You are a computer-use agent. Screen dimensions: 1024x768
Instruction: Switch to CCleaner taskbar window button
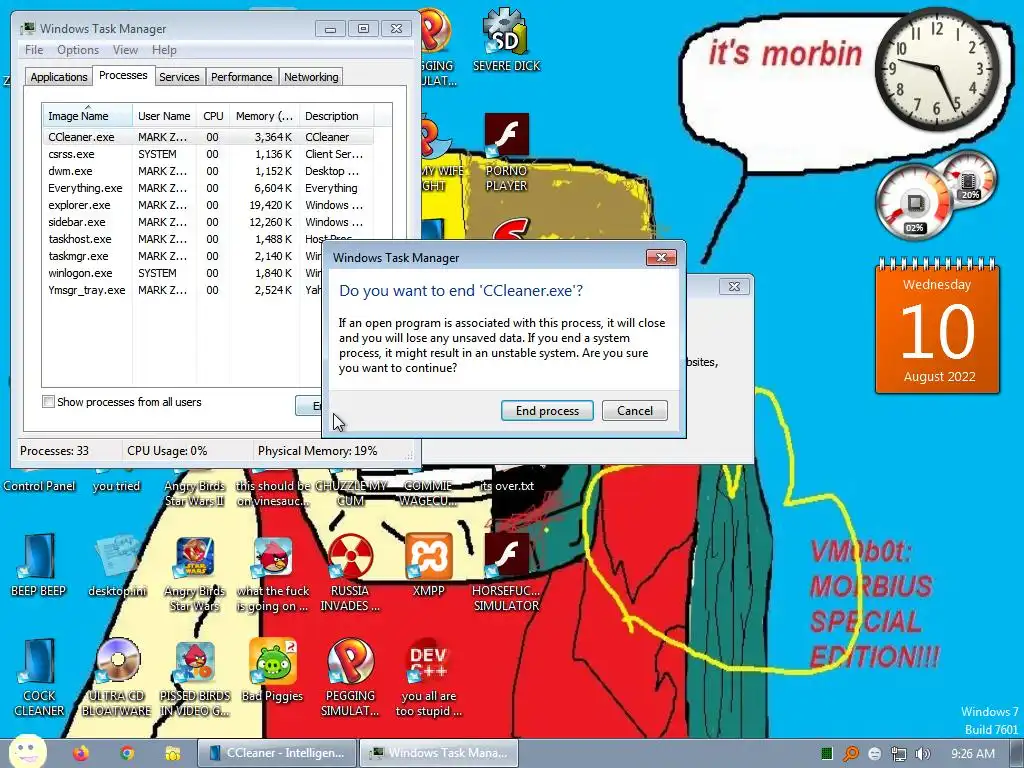277,753
